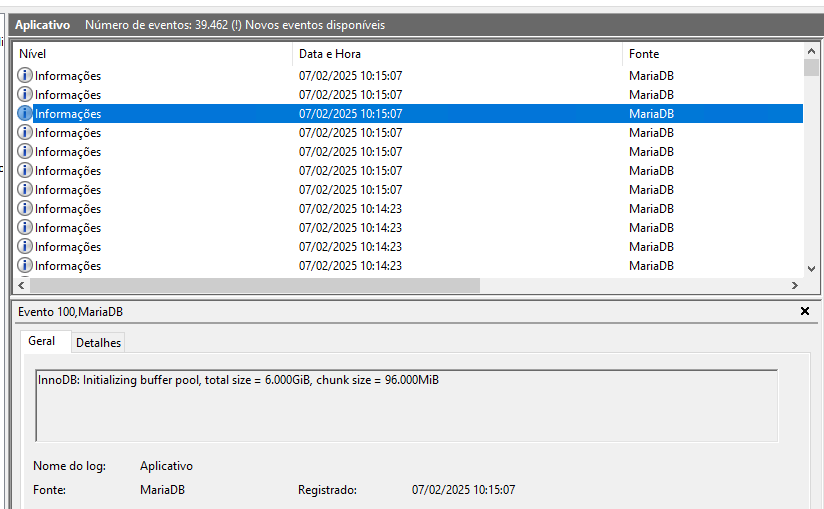Click the 'Novos eventos disponíveis' header text

click(x=315, y=25)
